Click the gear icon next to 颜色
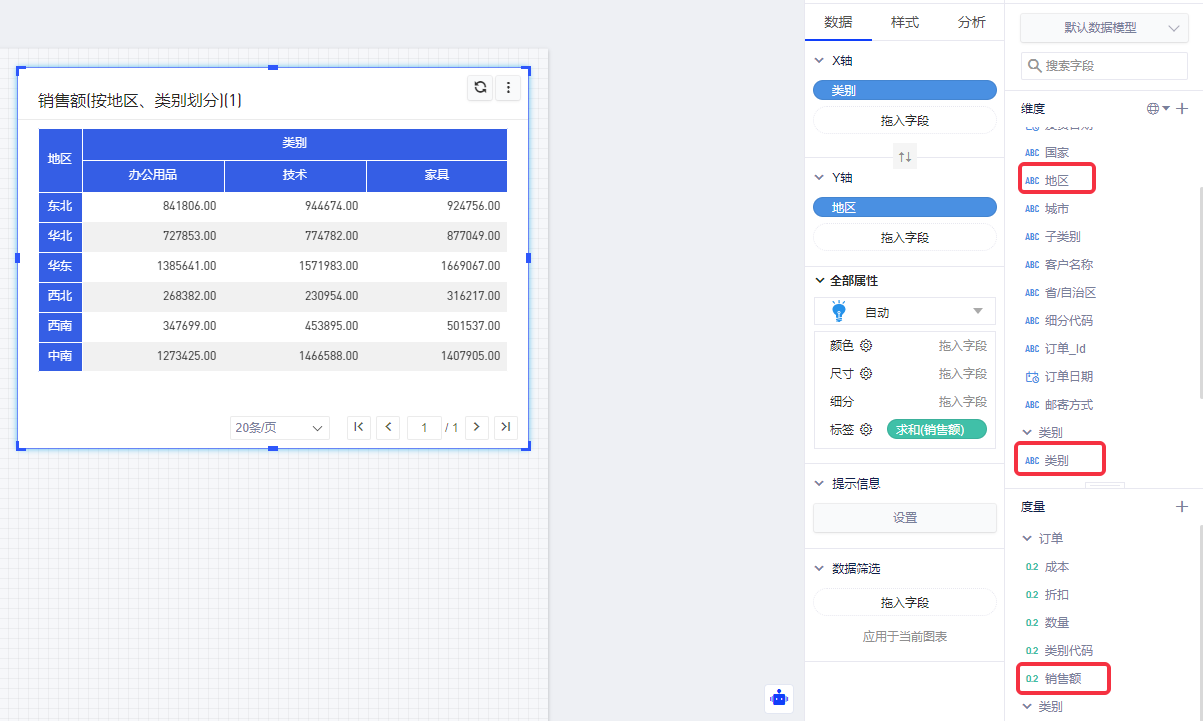1203x721 pixels. [x=866, y=345]
